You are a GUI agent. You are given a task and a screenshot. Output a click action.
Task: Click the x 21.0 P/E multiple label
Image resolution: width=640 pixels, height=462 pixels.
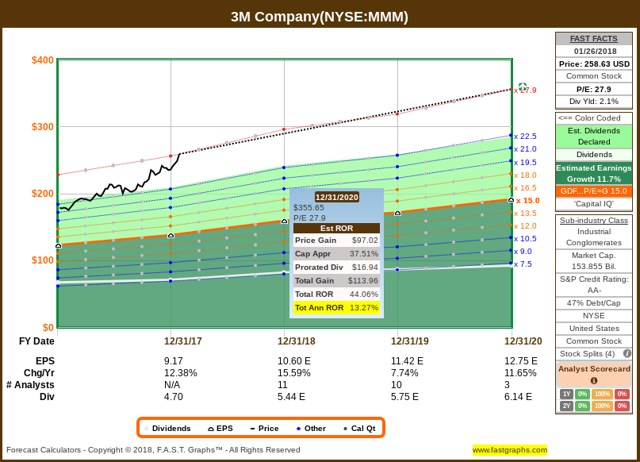point(525,149)
